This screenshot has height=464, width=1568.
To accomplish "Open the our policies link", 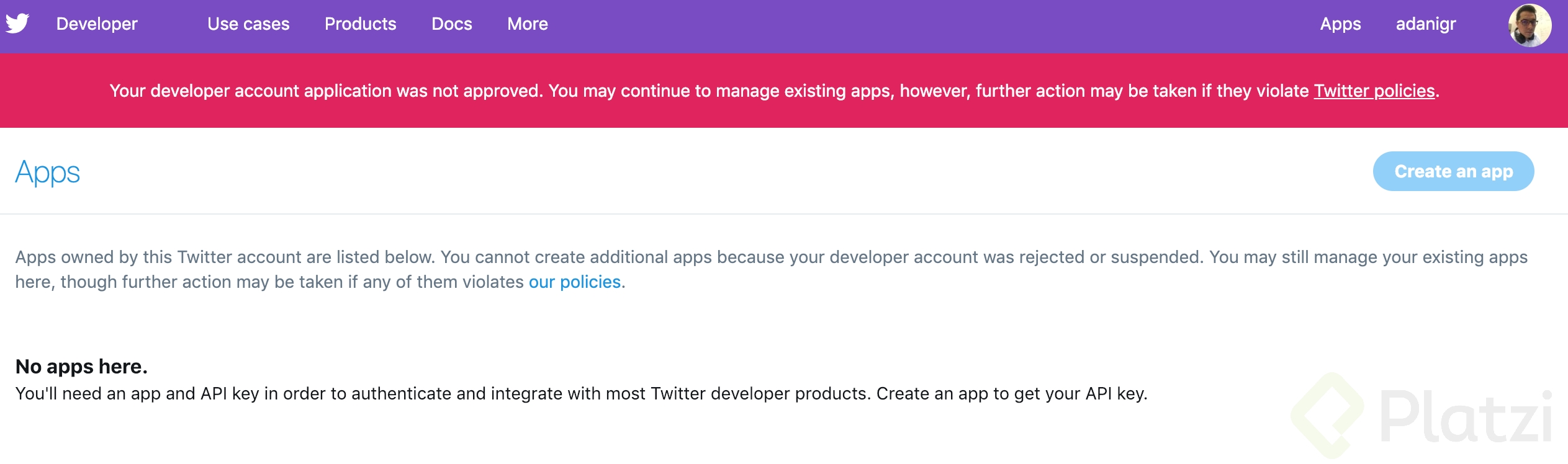I will (x=575, y=282).
